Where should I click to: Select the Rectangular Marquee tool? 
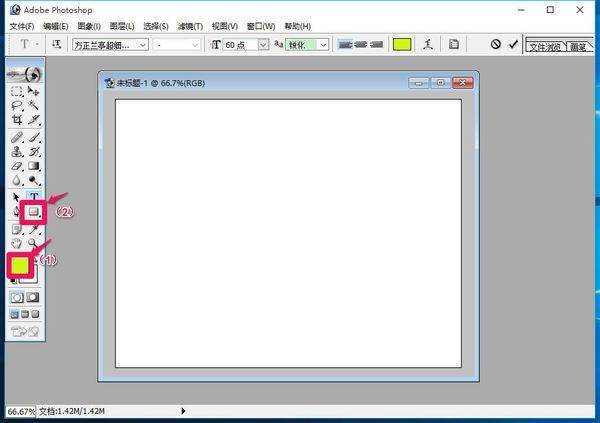17,91
